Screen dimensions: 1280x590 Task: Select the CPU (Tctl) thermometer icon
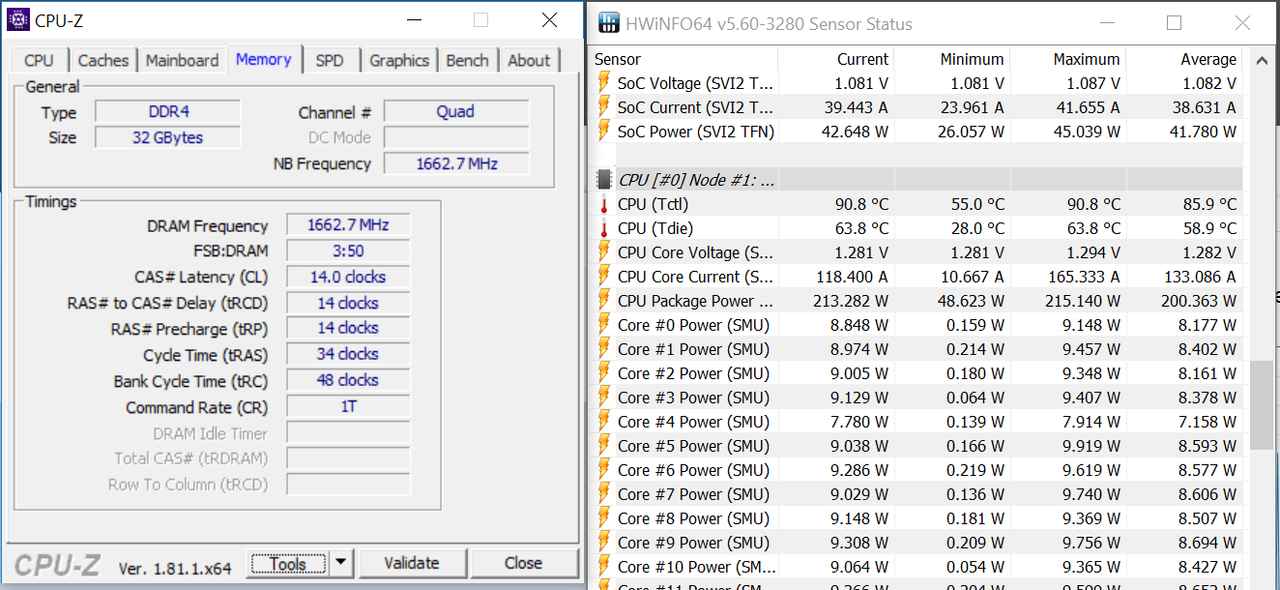pos(604,204)
